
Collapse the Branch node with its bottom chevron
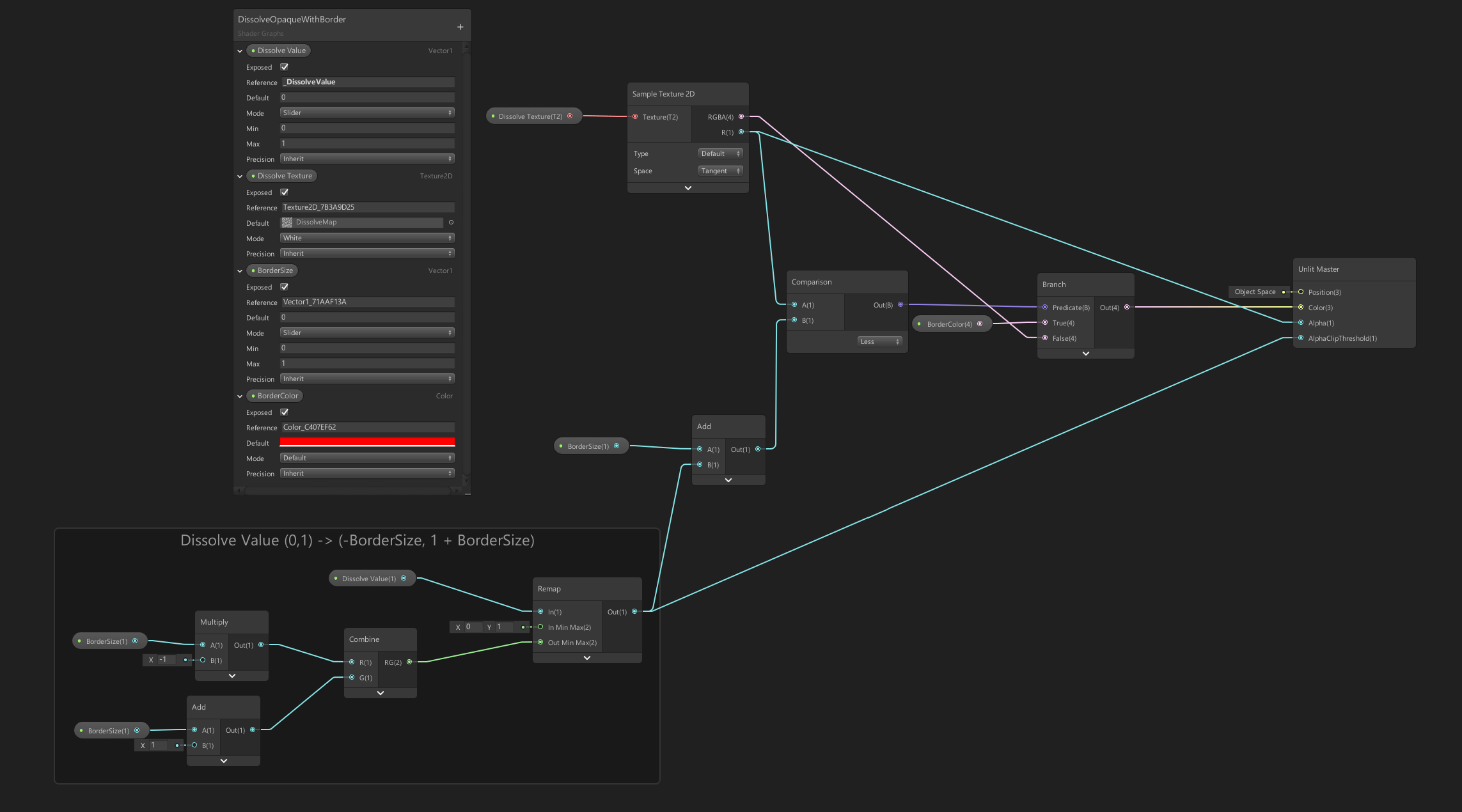point(1085,354)
